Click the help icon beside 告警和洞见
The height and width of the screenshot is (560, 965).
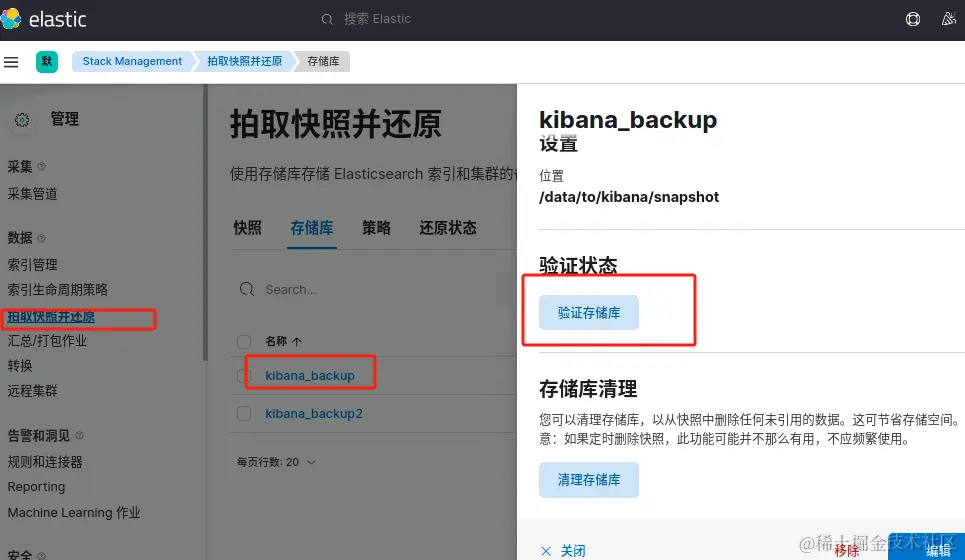(x=79, y=436)
